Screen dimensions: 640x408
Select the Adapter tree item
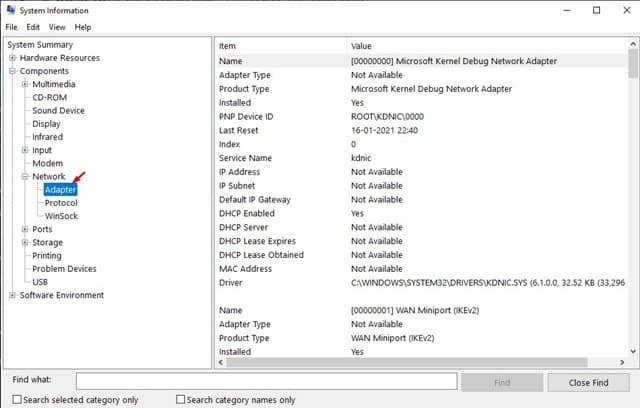coord(60,190)
